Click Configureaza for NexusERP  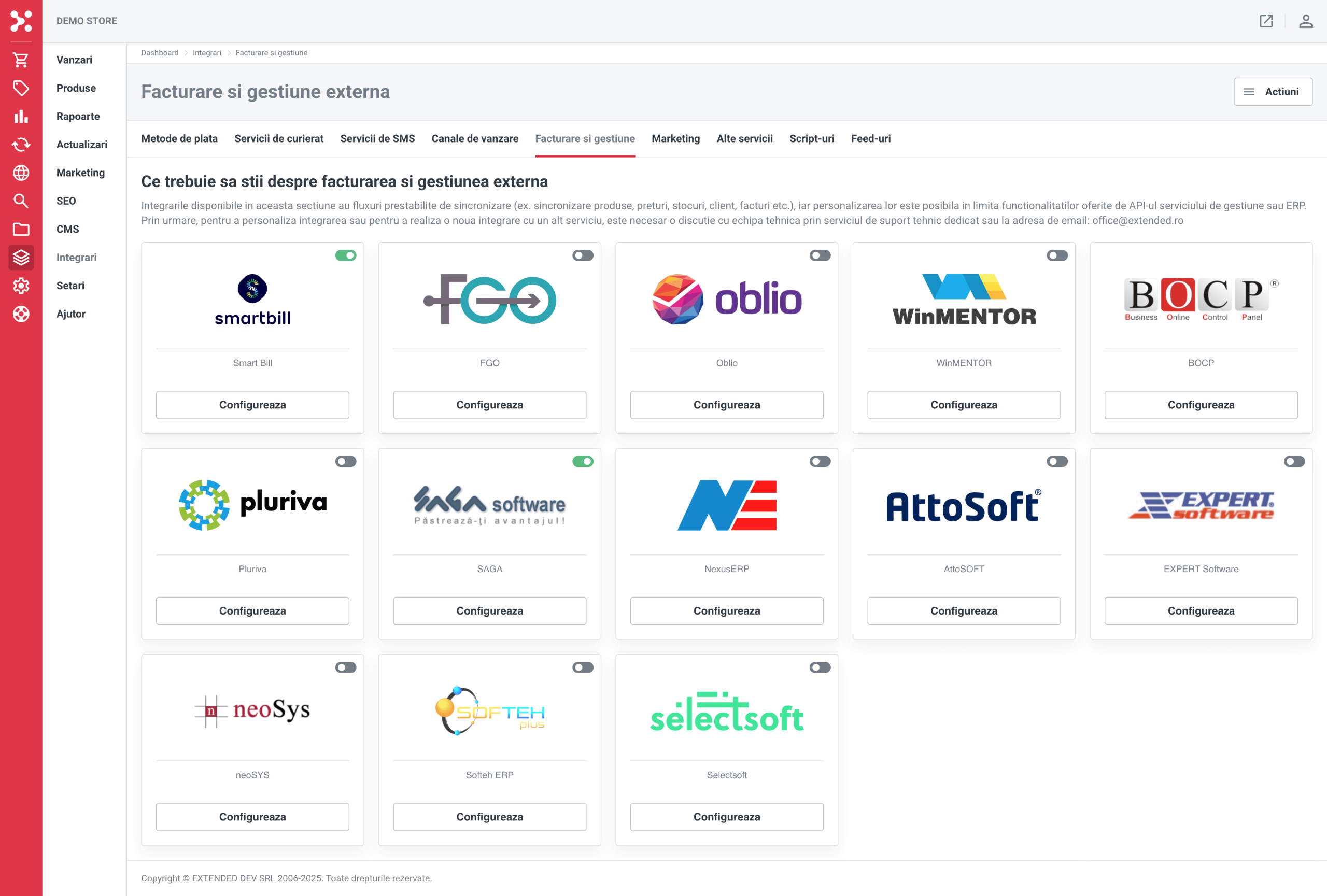click(x=726, y=610)
